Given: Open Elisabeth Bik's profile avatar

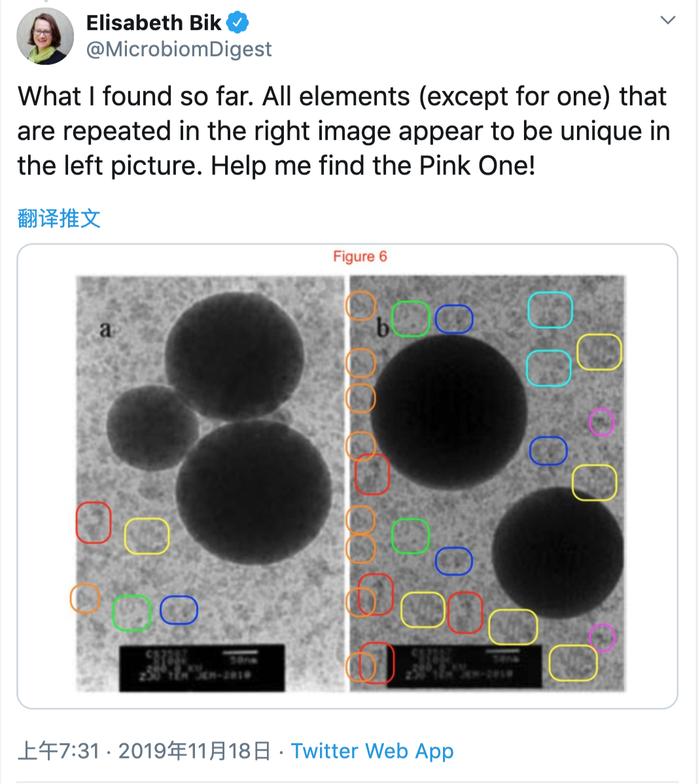Looking at the screenshot, I should tap(45, 36).
